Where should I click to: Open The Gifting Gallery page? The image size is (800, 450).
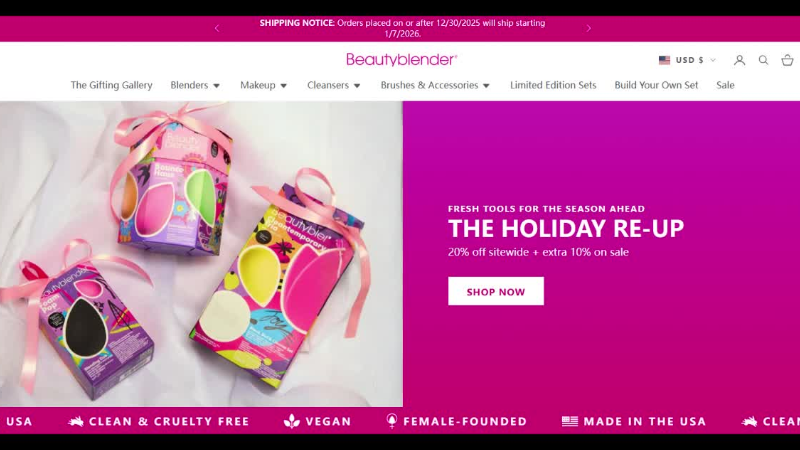111,85
